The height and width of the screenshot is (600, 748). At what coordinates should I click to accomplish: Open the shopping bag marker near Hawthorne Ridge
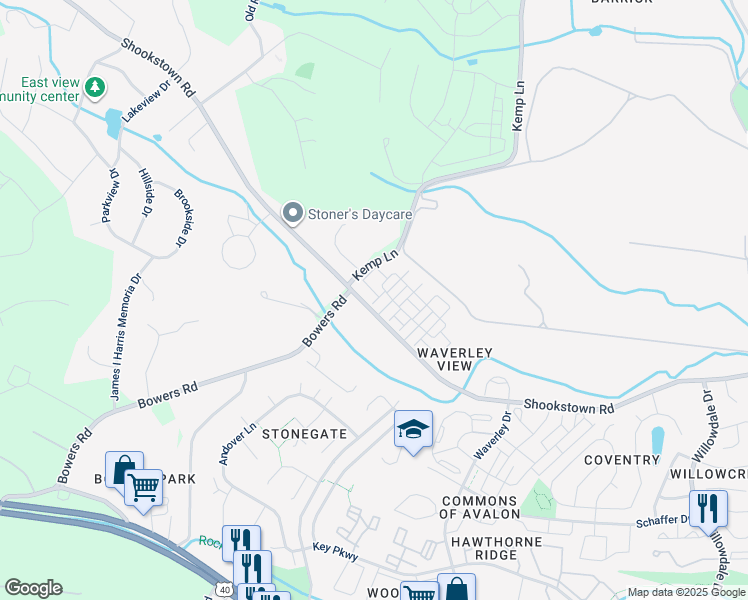[x=457, y=587]
